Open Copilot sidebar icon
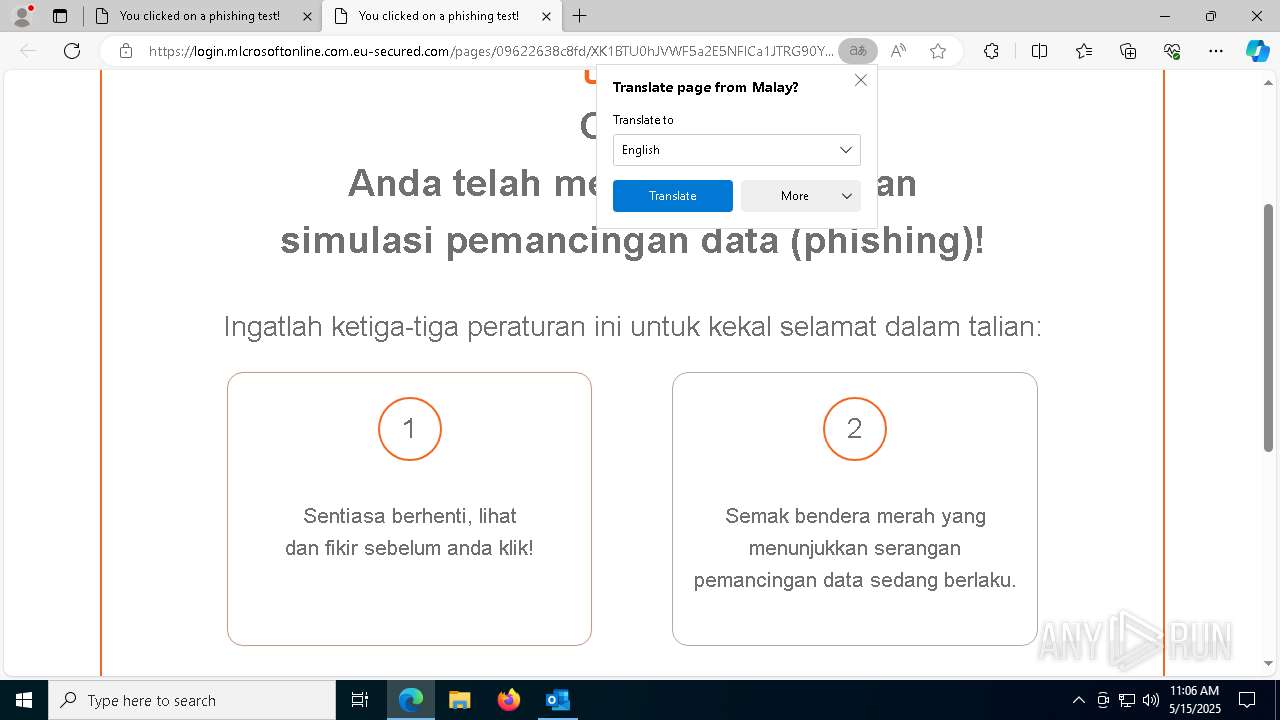Screen dimensions: 1280x720 1257,51
